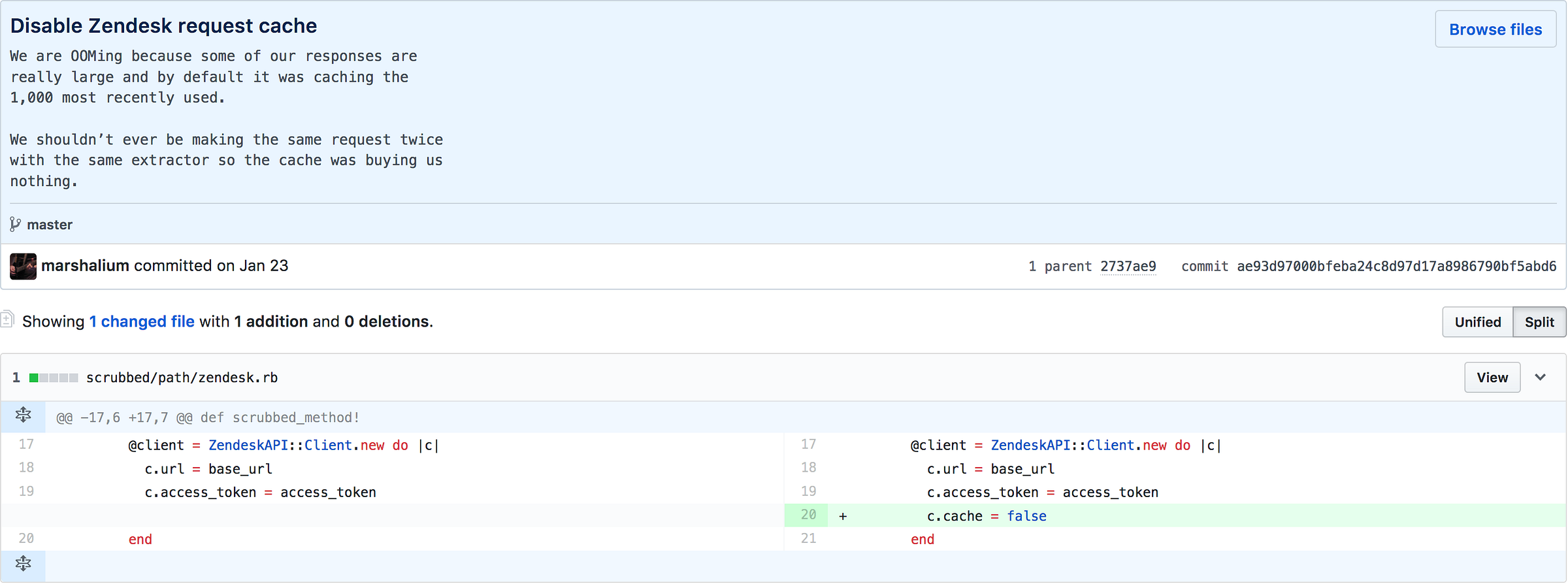
Task: Open marshalium's avatar image
Action: [23, 267]
